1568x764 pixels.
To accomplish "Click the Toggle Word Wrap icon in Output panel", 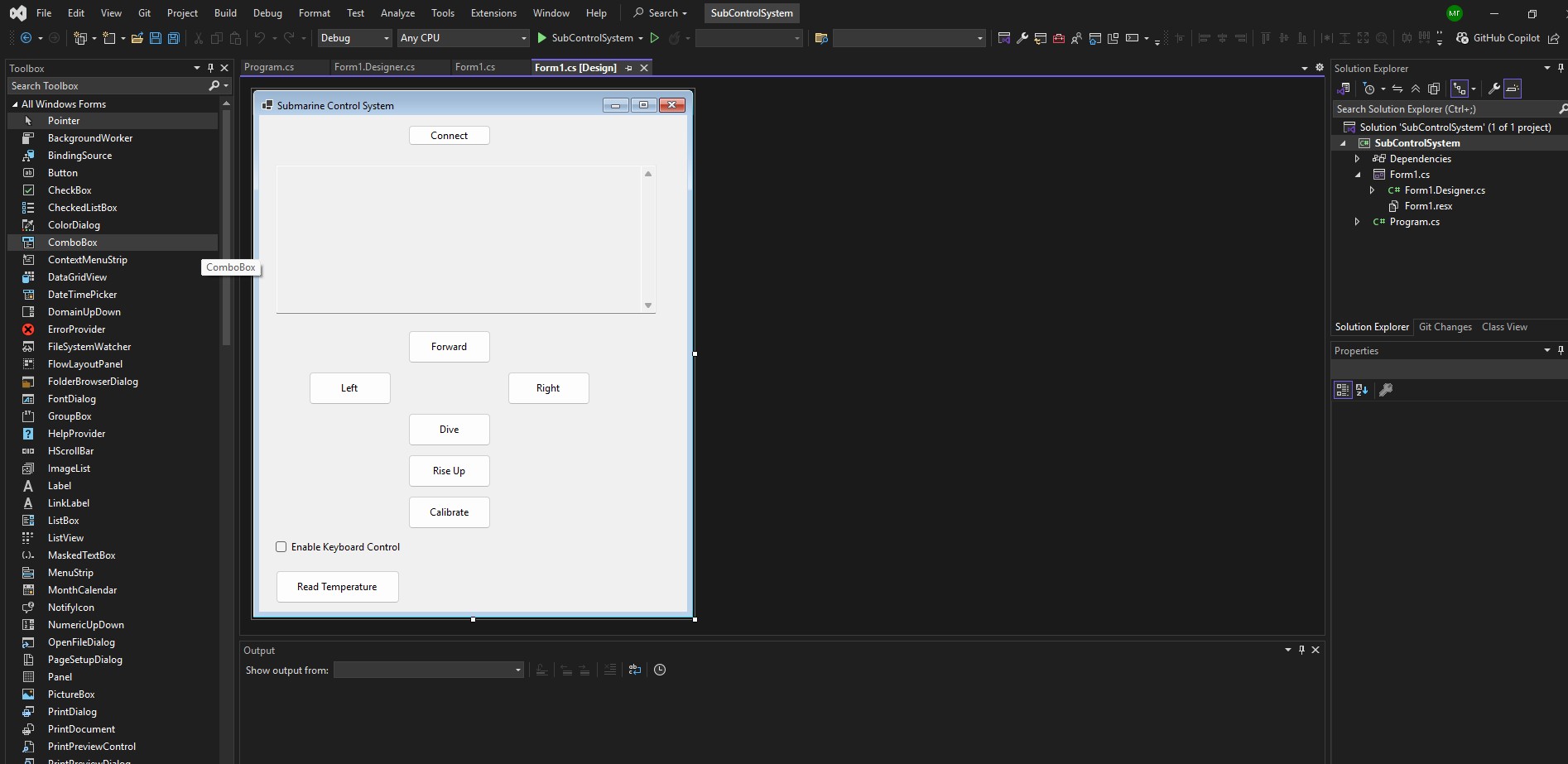I will click(x=635, y=670).
